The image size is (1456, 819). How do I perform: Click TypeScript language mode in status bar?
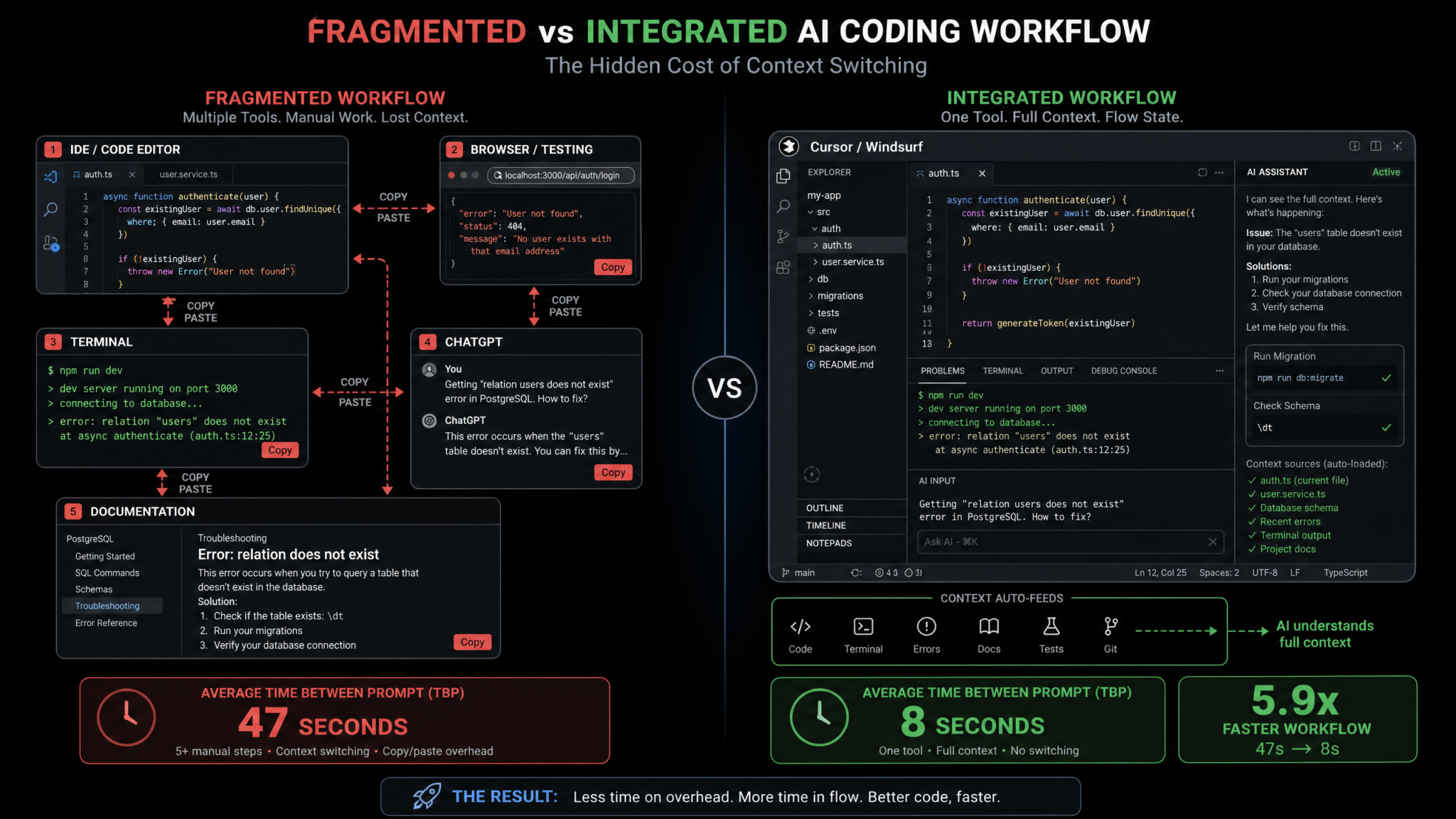(x=1345, y=572)
